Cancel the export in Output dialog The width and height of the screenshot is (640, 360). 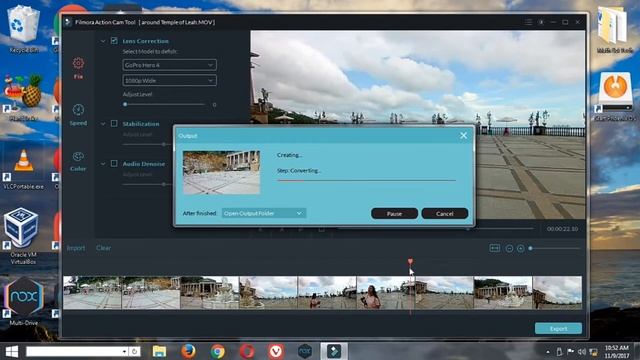point(444,213)
